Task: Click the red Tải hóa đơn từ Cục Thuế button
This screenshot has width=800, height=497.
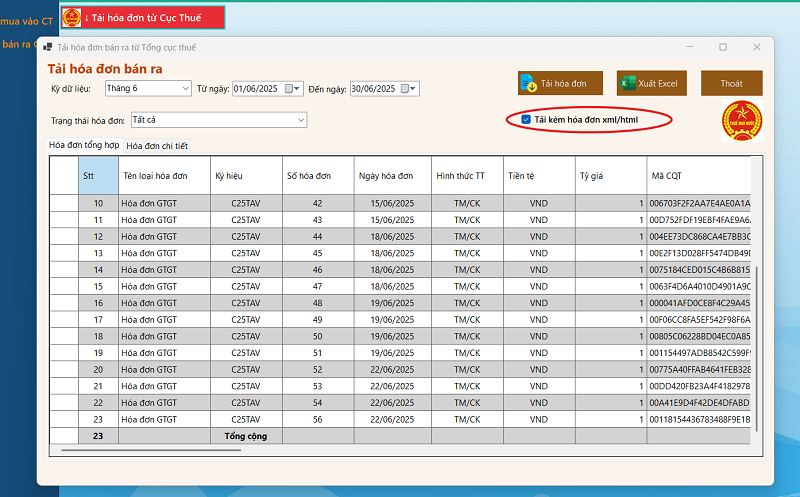Action: [x=142, y=17]
